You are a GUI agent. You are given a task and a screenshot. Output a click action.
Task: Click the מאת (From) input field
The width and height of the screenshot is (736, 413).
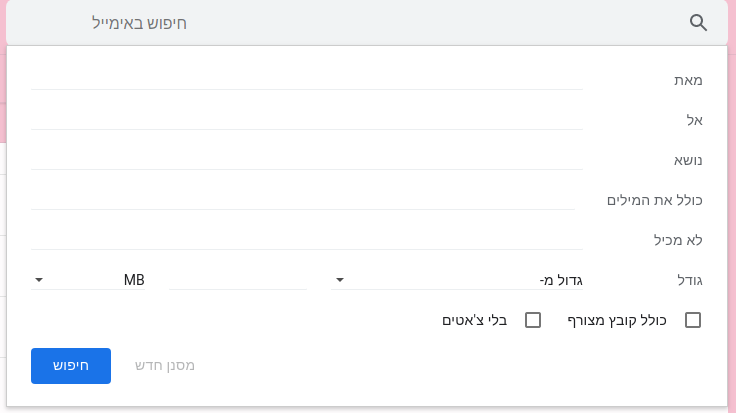[307, 80]
